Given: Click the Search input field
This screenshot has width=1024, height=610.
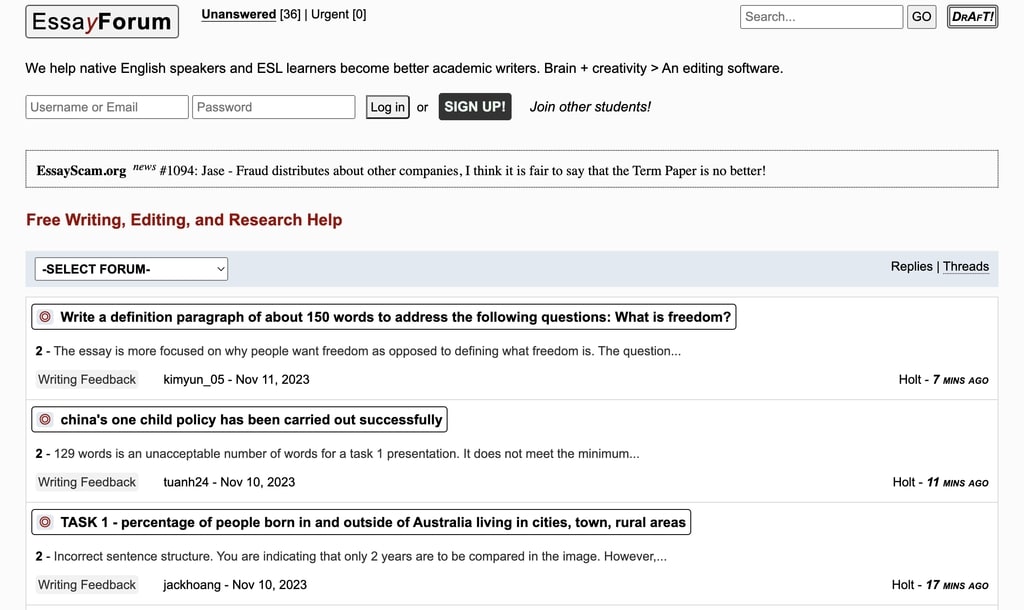Looking at the screenshot, I should 820,16.
